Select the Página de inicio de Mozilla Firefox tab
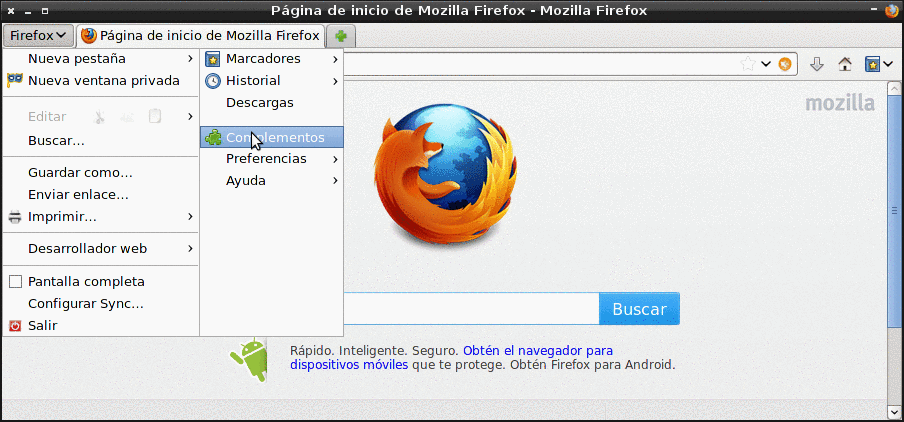Screen dimensions: 904x422 [x=200, y=36]
